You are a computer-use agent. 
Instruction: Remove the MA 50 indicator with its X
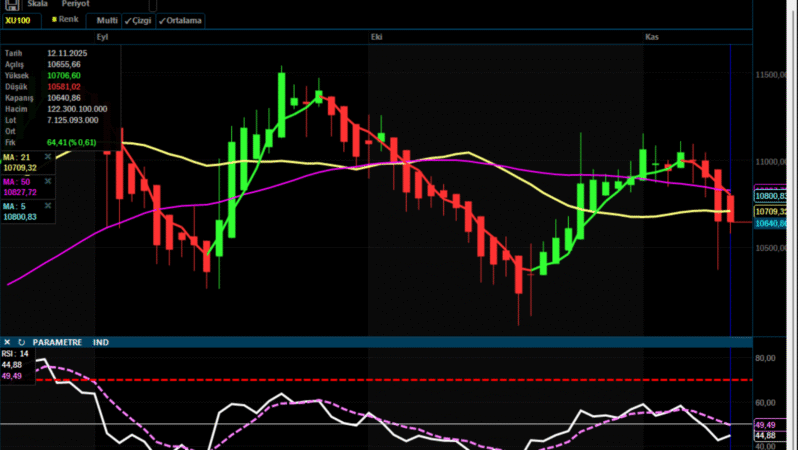pyautogui.click(x=48, y=181)
